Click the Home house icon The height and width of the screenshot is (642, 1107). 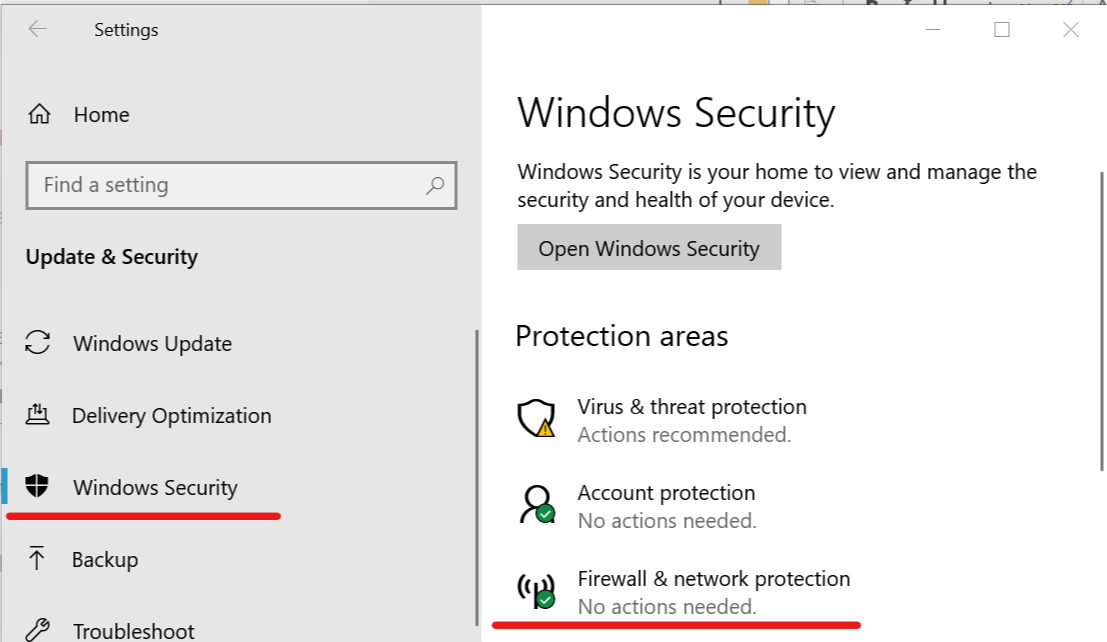[40, 114]
